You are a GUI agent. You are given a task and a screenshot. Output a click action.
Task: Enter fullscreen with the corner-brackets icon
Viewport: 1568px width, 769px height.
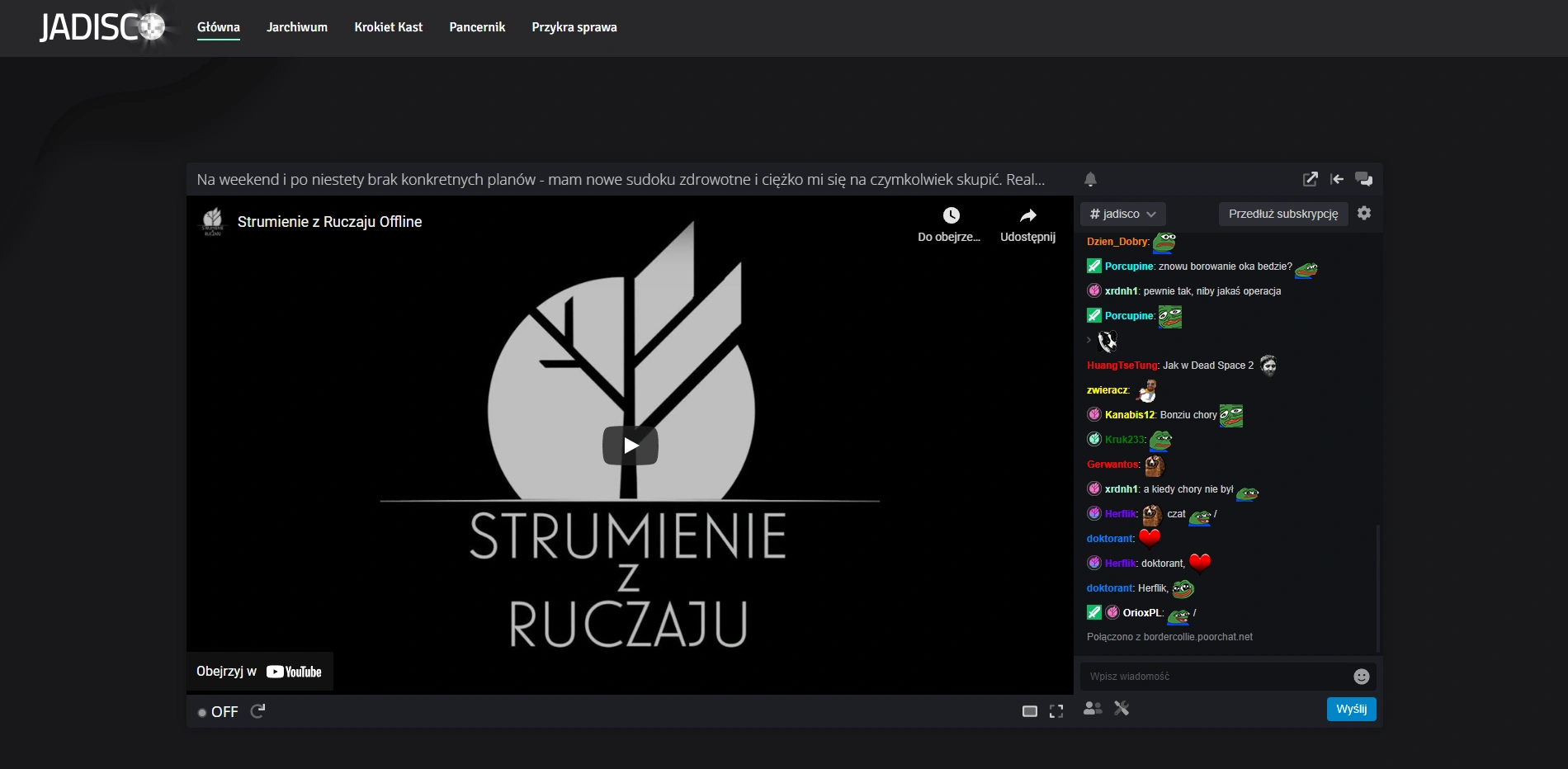pyautogui.click(x=1056, y=711)
